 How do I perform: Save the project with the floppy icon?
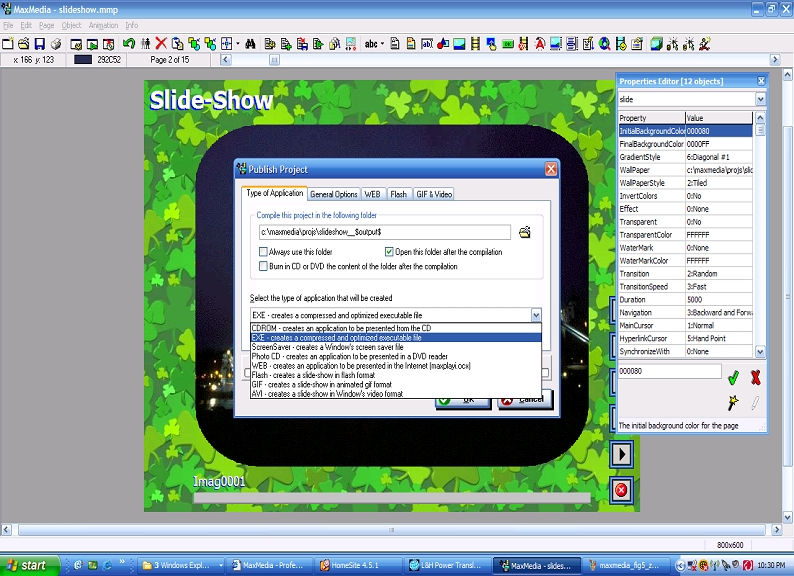point(39,44)
